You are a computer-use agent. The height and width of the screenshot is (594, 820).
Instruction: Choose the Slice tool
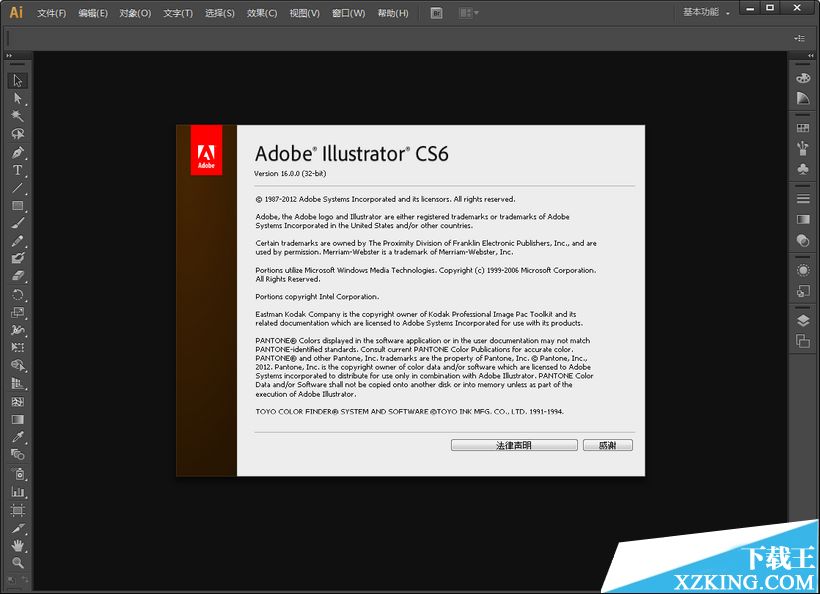pyautogui.click(x=18, y=528)
